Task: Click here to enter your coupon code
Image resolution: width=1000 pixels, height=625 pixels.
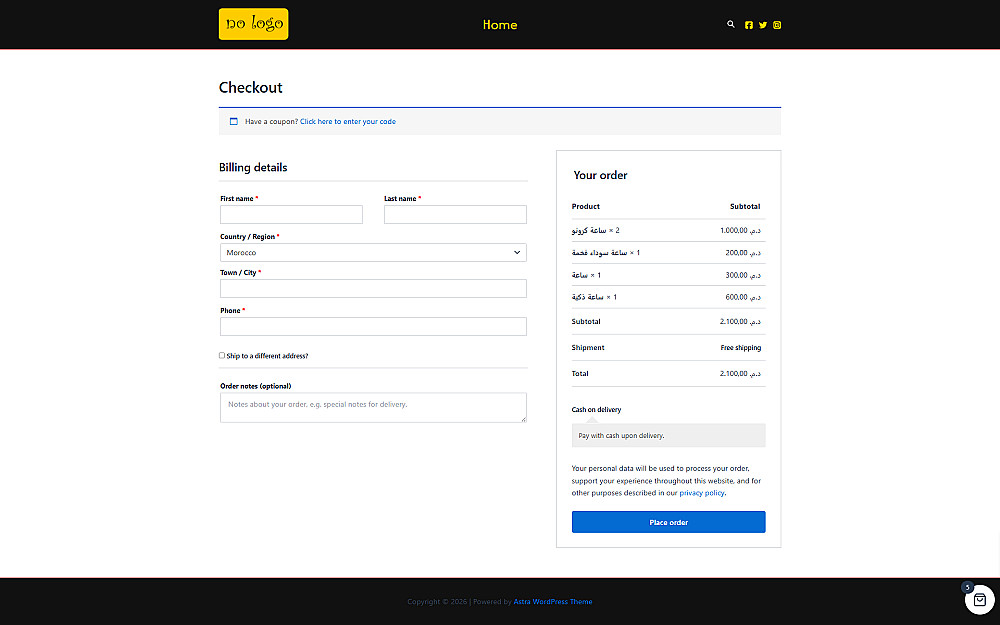Action: 348,121
